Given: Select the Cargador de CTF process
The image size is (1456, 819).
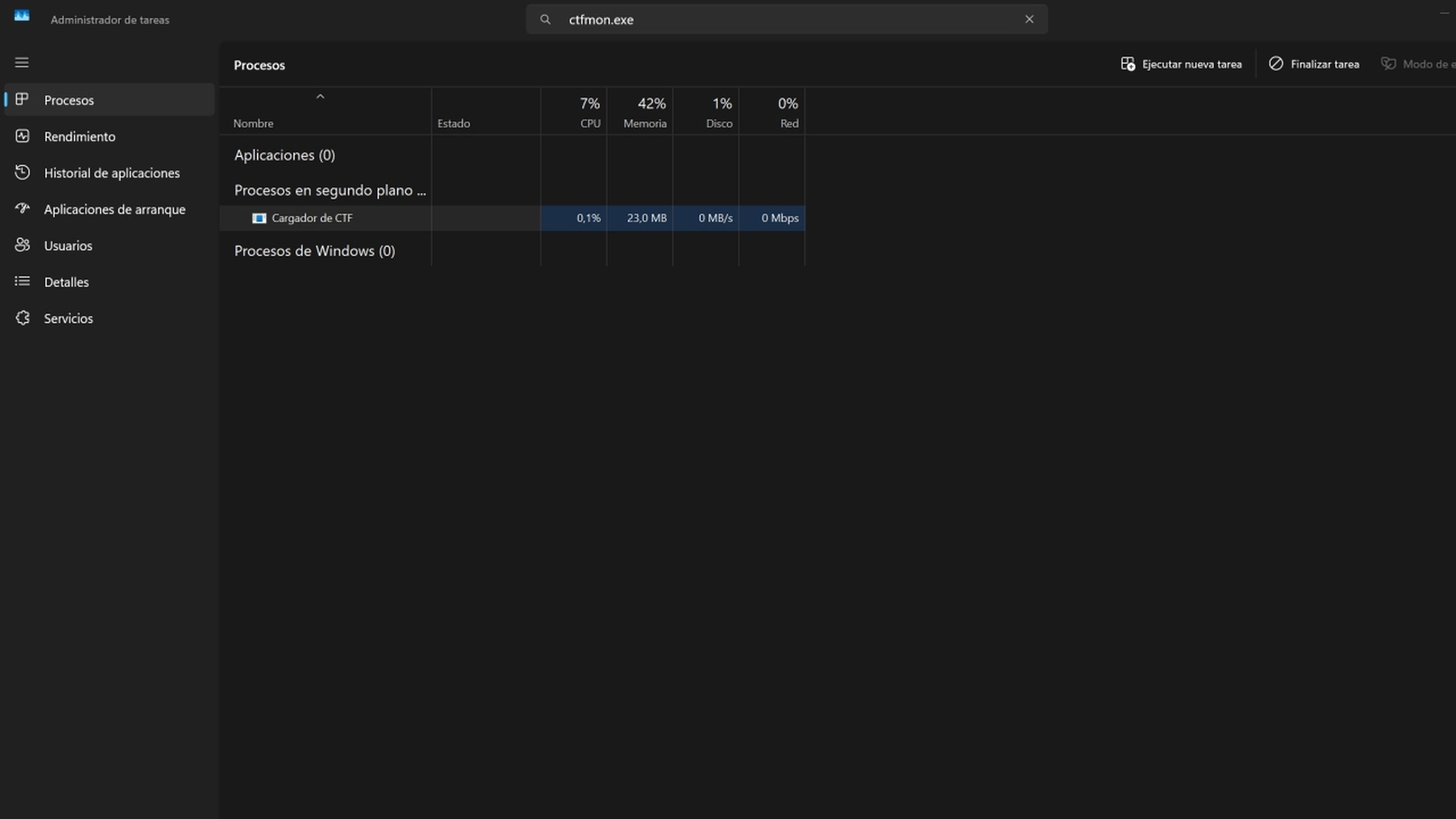Looking at the screenshot, I should click(x=512, y=218).
